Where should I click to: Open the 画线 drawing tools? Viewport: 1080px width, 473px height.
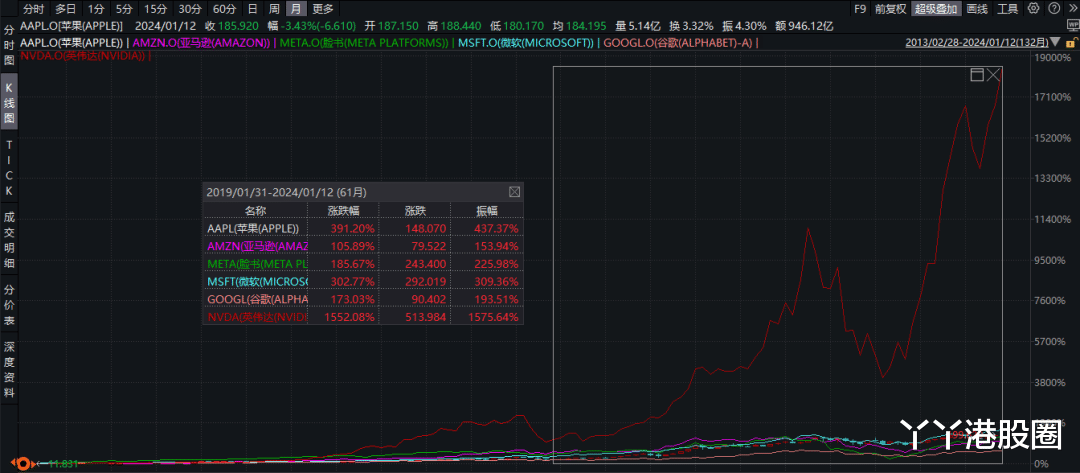(977, 9)
